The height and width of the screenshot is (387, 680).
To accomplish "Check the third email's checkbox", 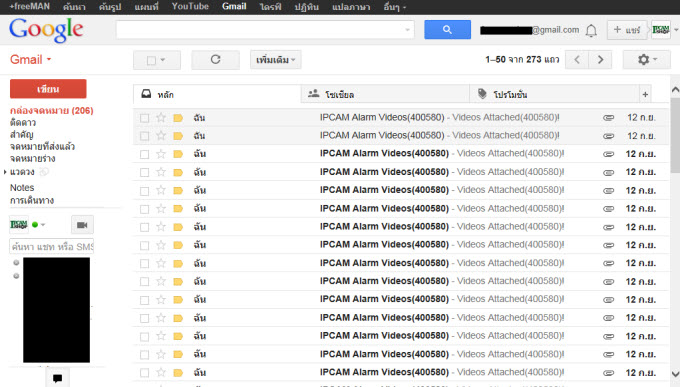I will click(x=144, y=154).
